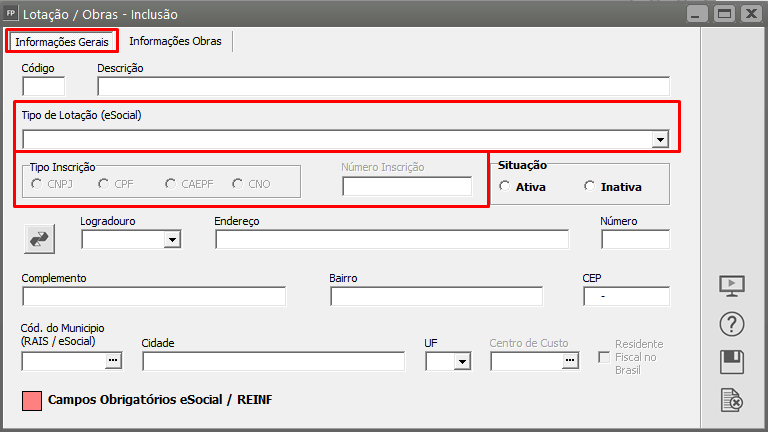Screen dimensions: 768x432
Task: Save the record with the floppy disk icon
Action: [732, 362]
